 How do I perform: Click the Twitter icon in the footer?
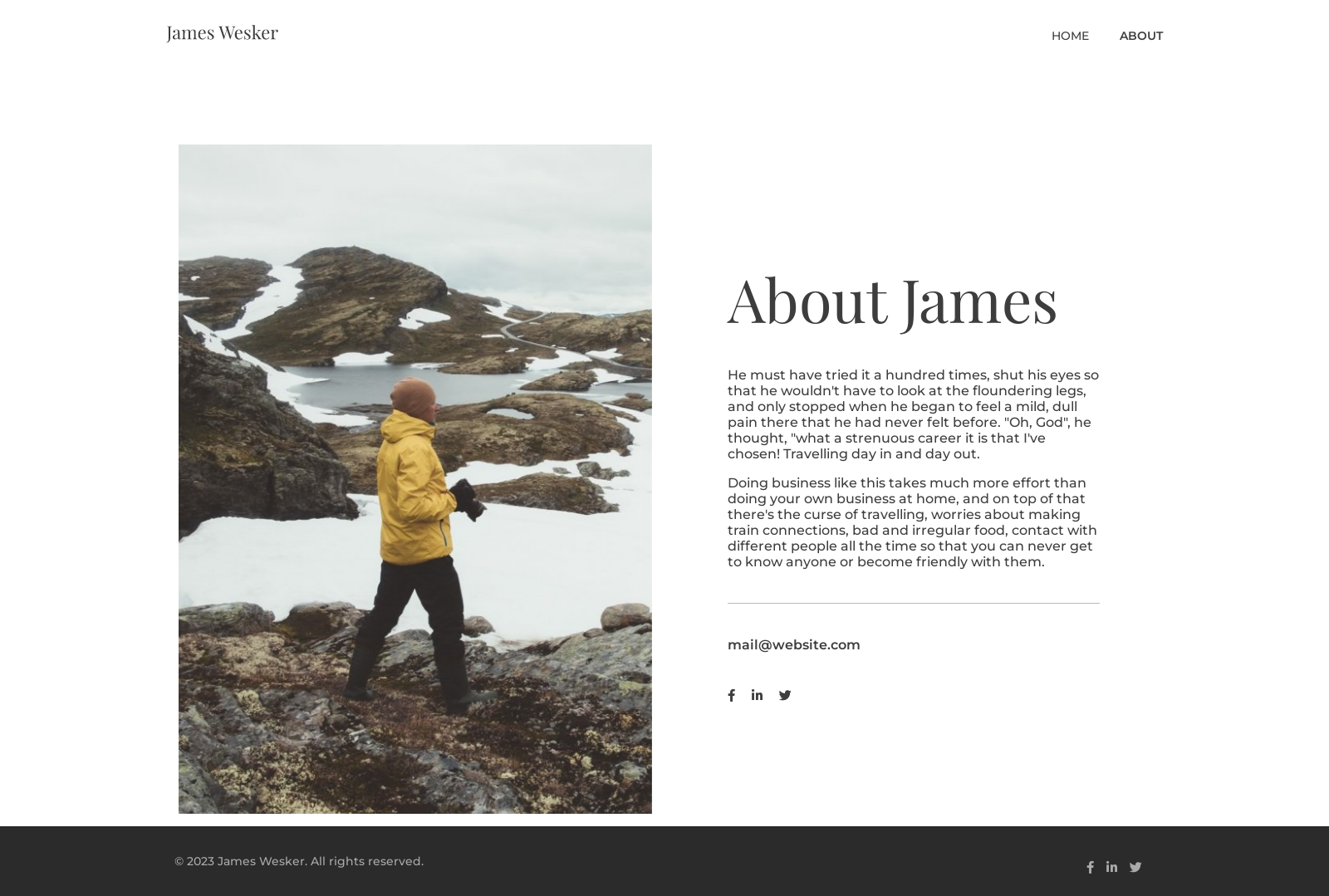1135,867
